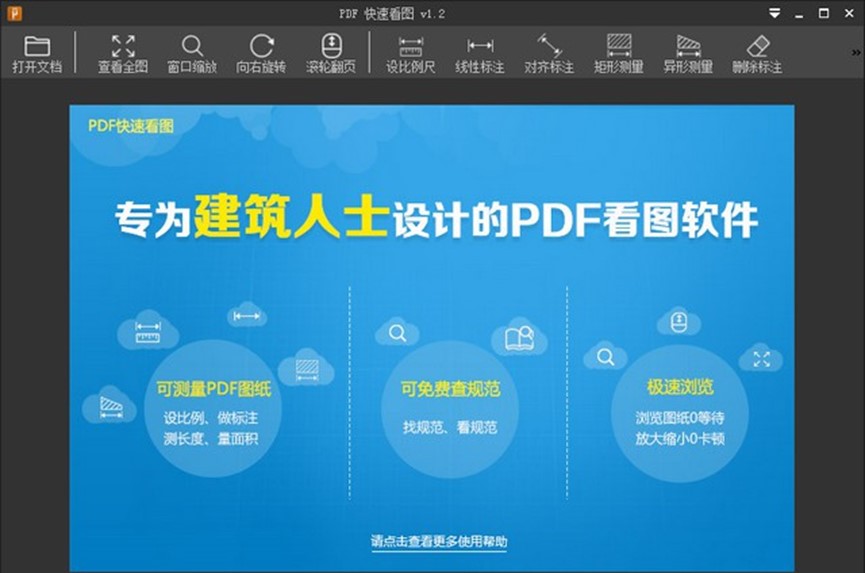The height and width of the screenshot is (573, 865).
Task: Activate the 矩形测量 rectangle measurement tool
Action: 618,54
